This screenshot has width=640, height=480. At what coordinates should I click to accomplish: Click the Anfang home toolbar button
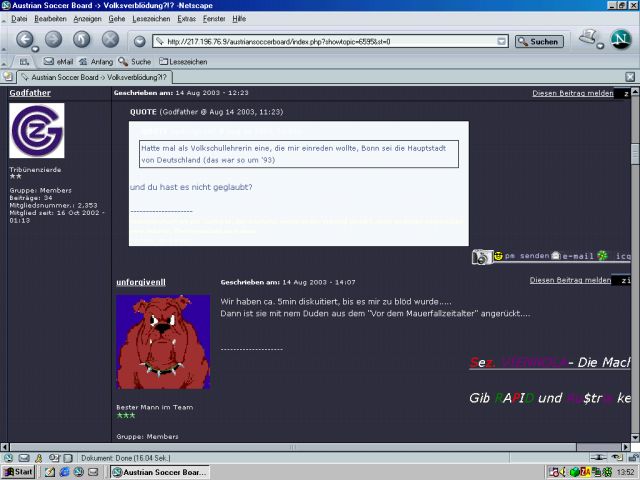pyautogui.click(x=96, y=62)
